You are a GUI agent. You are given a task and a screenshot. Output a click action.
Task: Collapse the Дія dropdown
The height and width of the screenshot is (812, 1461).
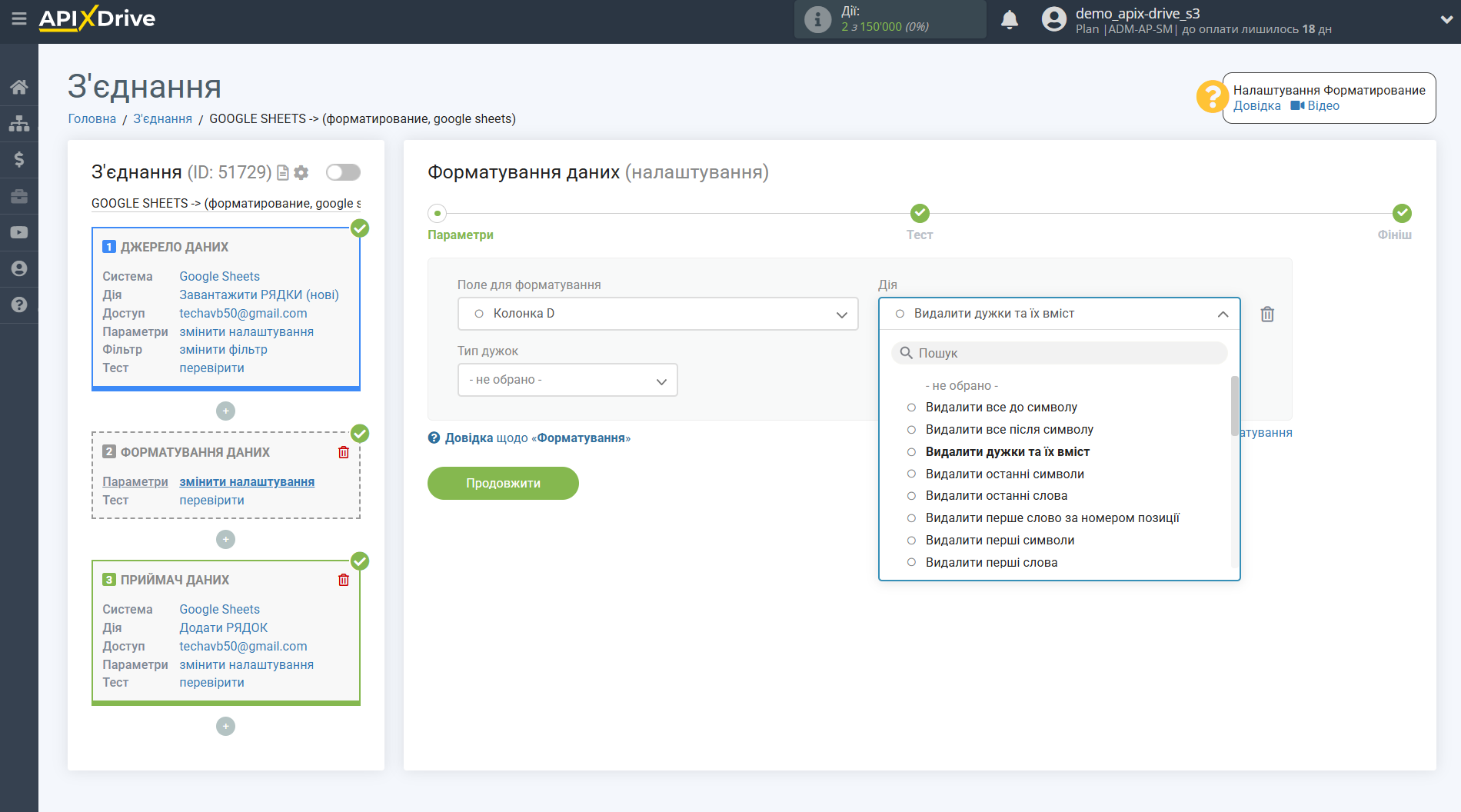click(x=1060, y=314)
